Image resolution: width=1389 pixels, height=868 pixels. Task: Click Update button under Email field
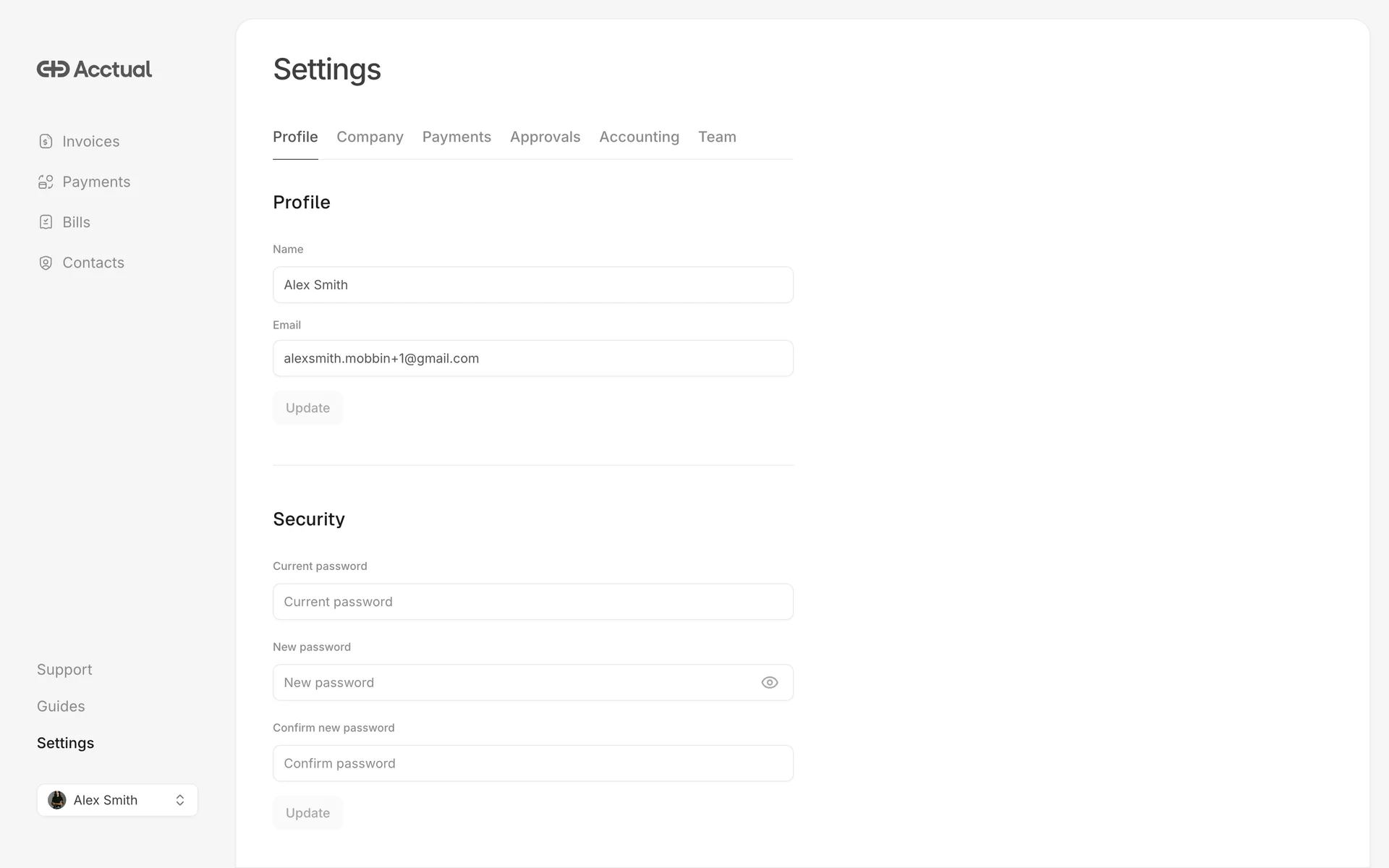(307, 408)
